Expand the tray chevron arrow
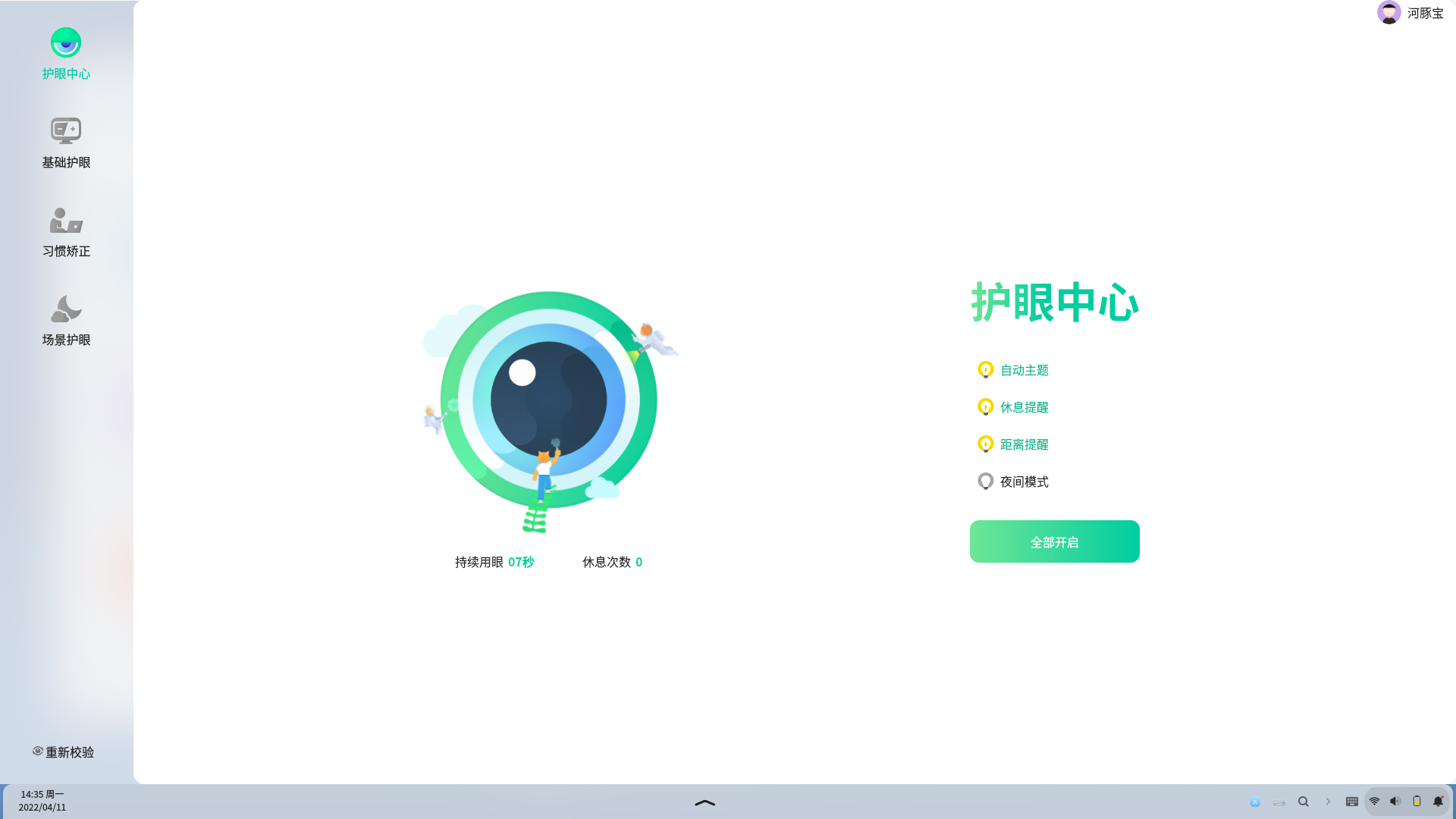1456x819 pixels. [x=1328, y=802]
